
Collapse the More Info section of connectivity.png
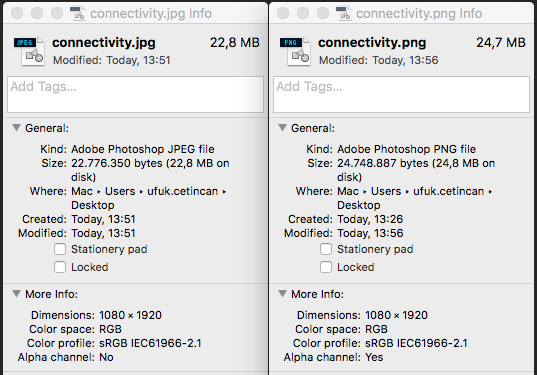pos(282,294)
